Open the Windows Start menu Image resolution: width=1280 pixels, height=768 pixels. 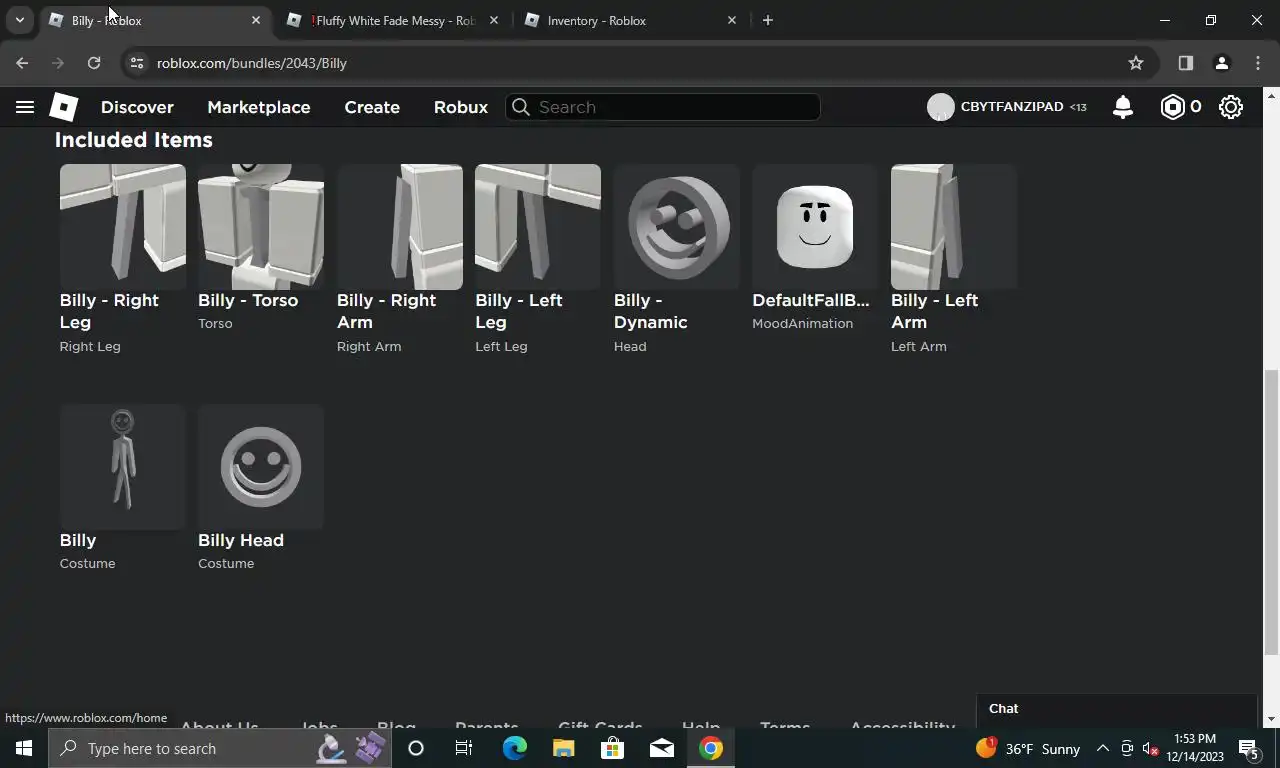[x=24, y=748]
